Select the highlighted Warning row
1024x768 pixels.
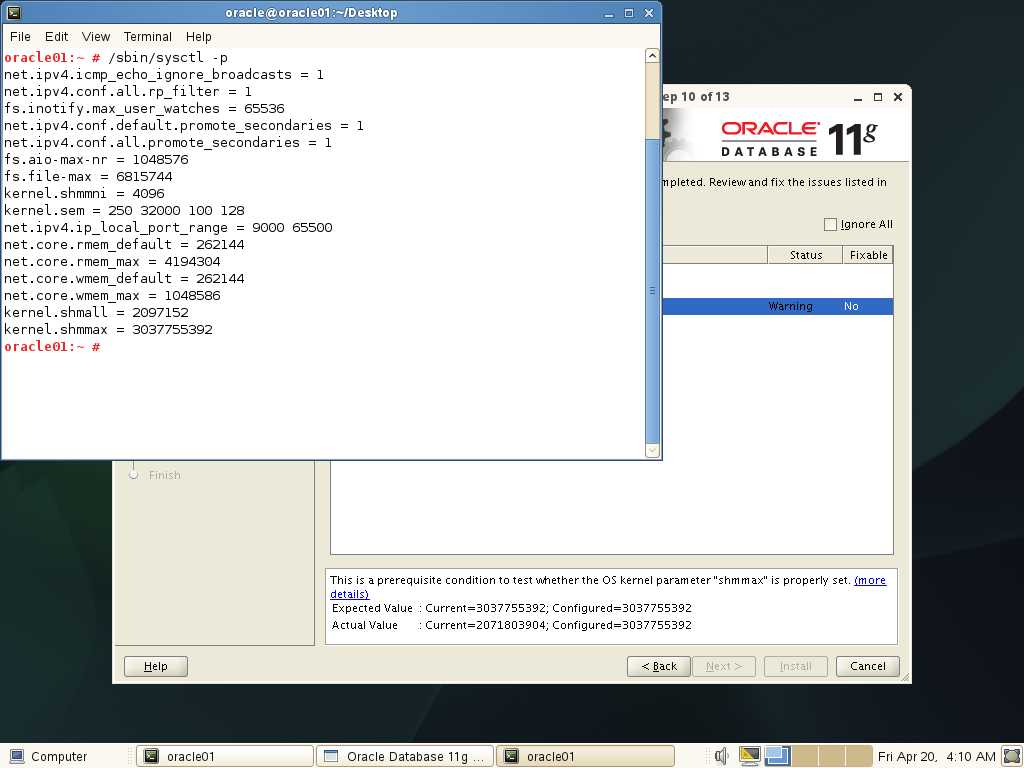777,306
